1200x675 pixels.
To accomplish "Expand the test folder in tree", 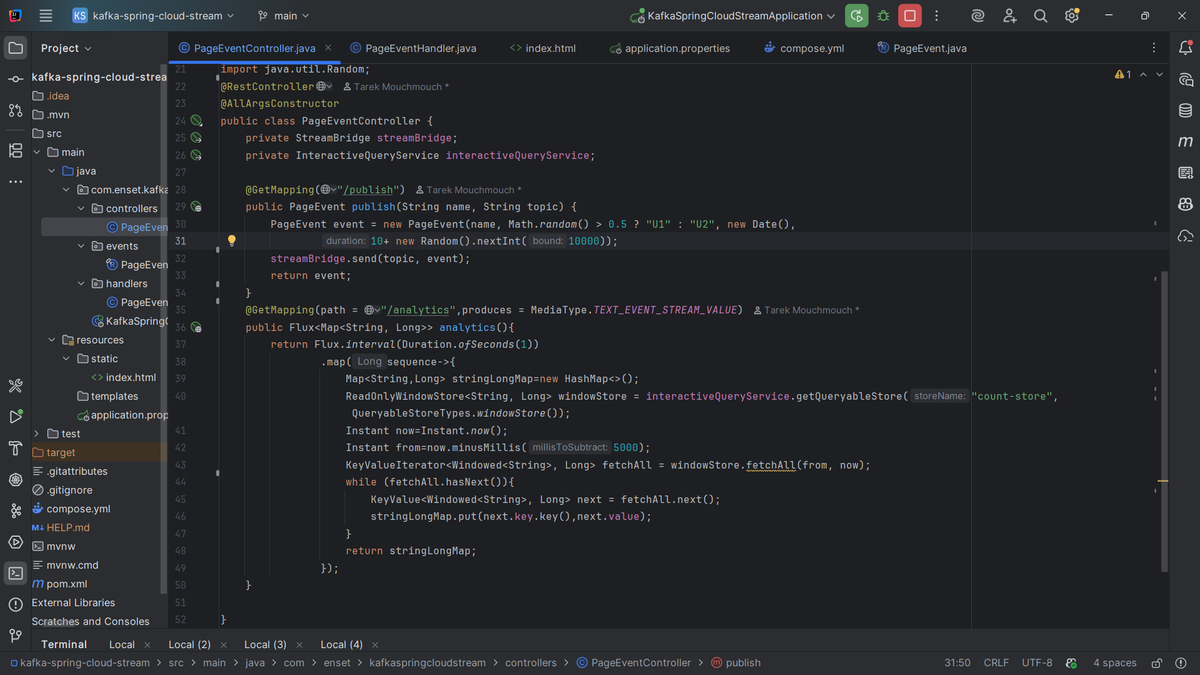I will pos(37,434).
